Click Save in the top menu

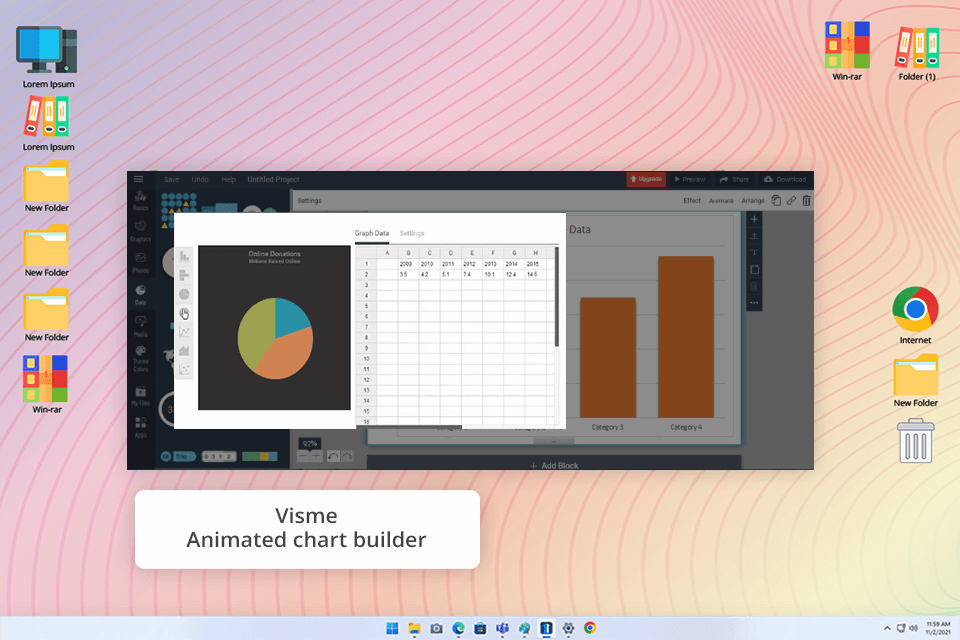point(171,179)
